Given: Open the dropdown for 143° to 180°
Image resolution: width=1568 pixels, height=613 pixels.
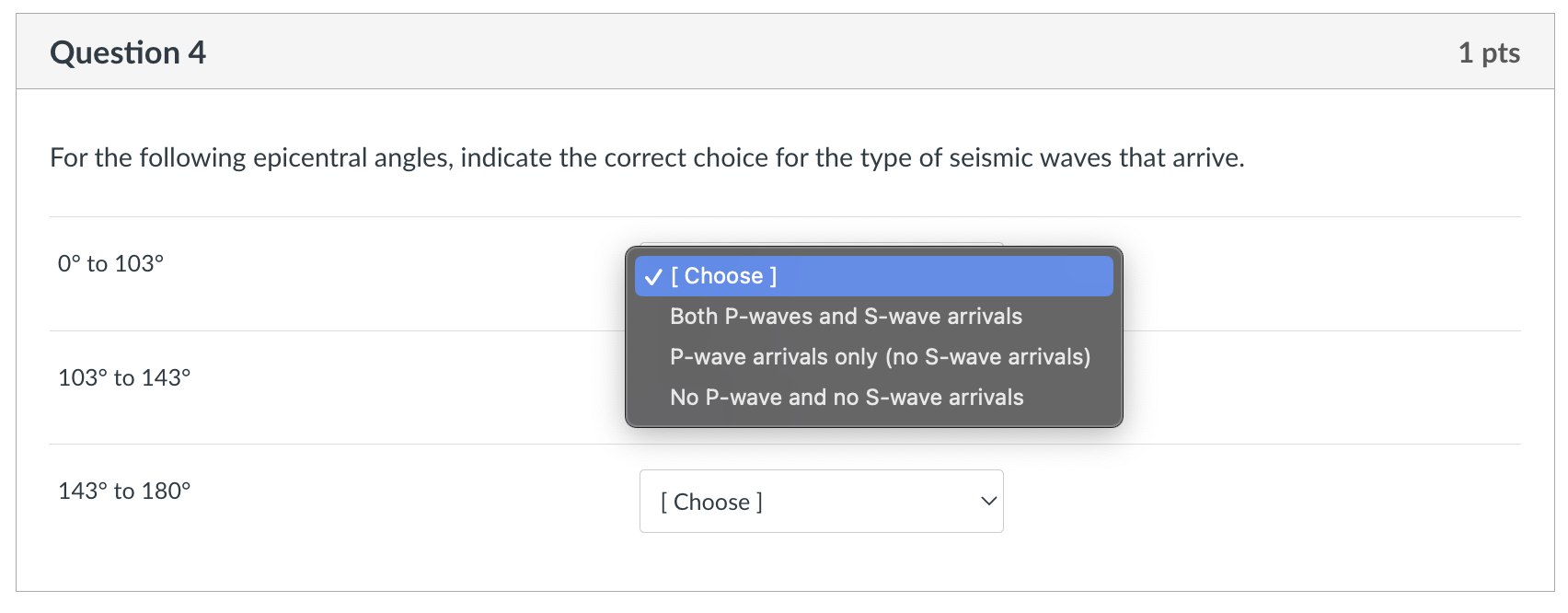Looking at the screenshot, I should (x=822, y=501).
